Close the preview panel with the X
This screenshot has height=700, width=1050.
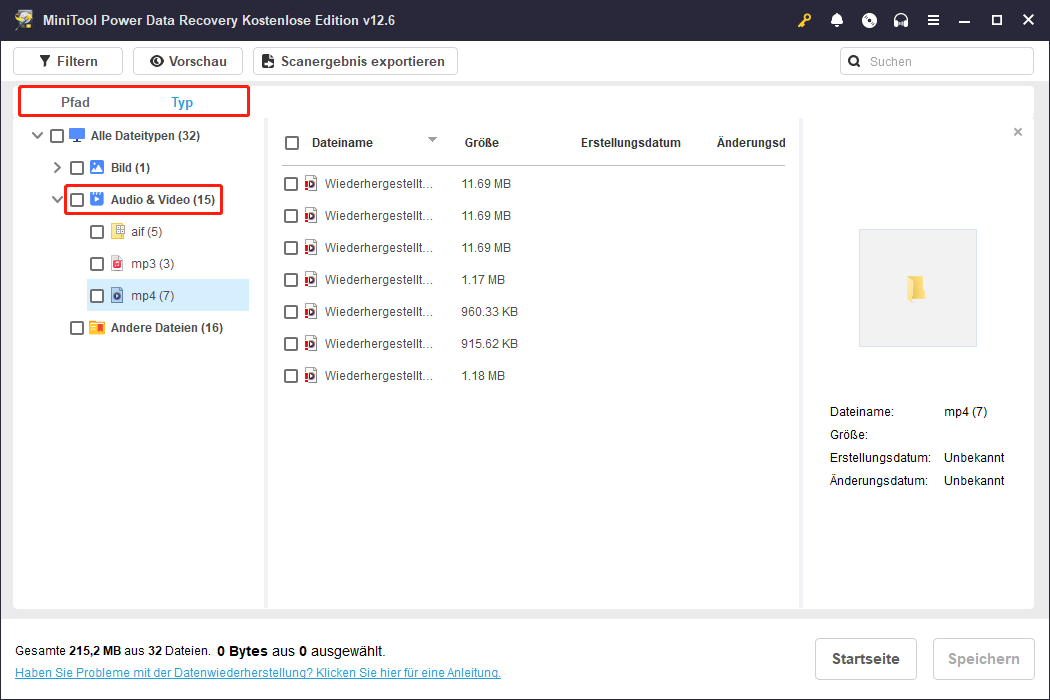click(1018, 132)
